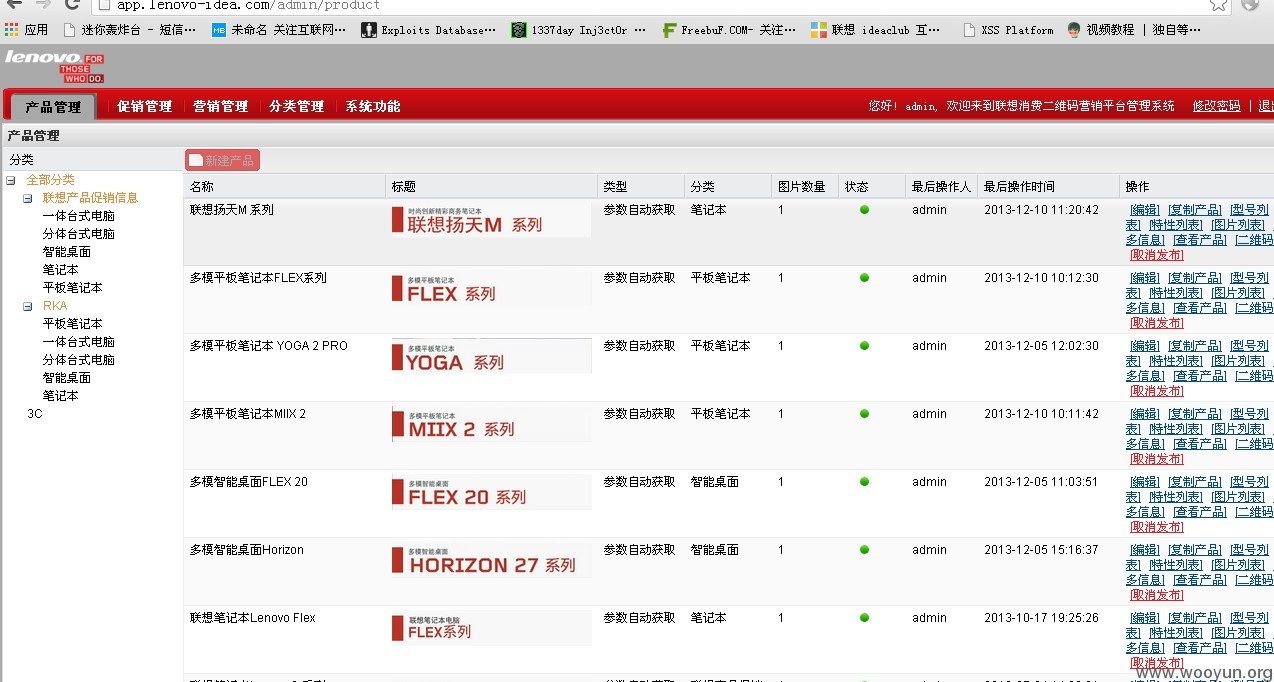1274x682 pixels.
Task: Open the 营销管理 menu
Action: (x=220, y=106)
